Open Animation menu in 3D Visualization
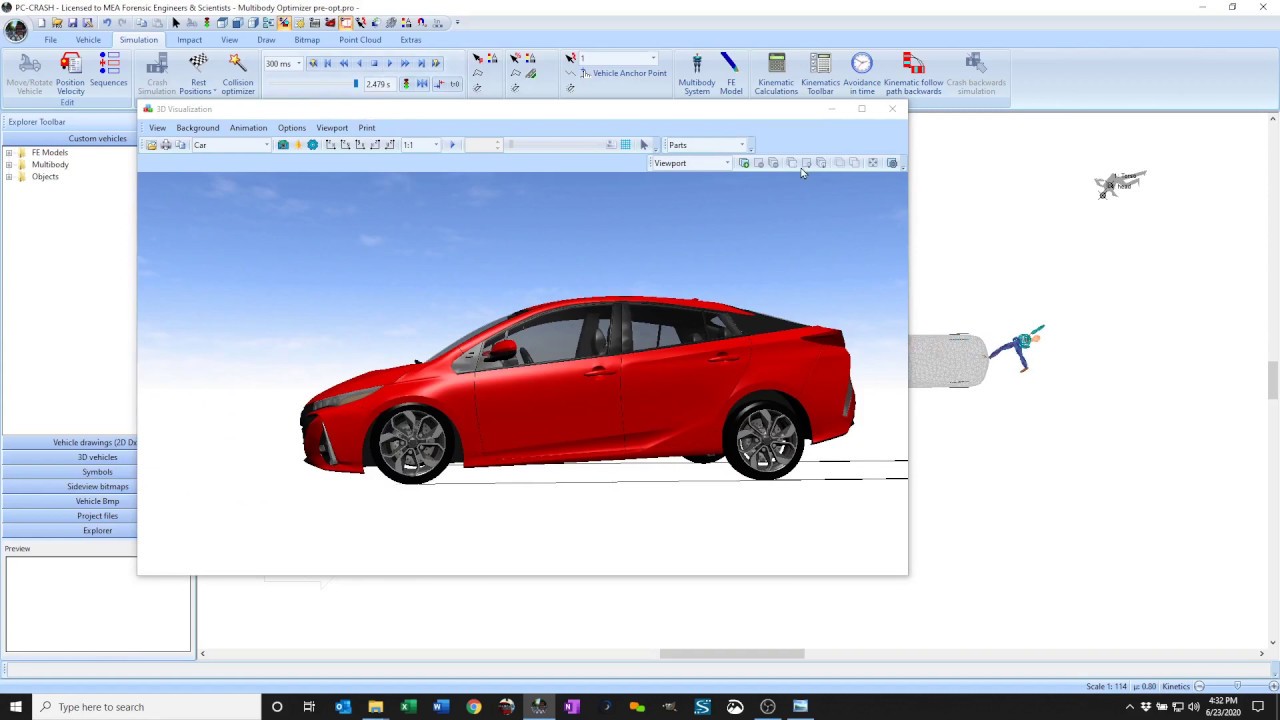Screen dimensions: 1280x720 pos(248,128)
